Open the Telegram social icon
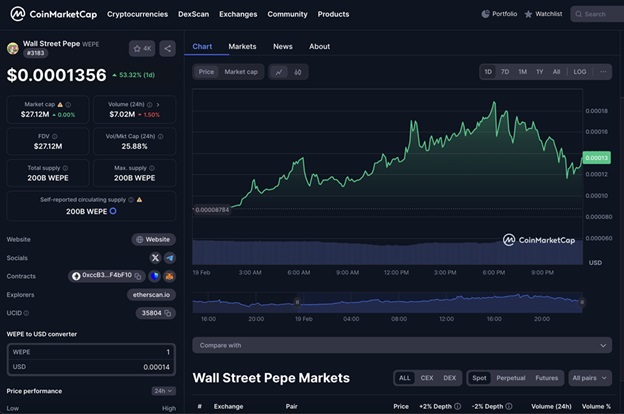 (x=168, y=258)
